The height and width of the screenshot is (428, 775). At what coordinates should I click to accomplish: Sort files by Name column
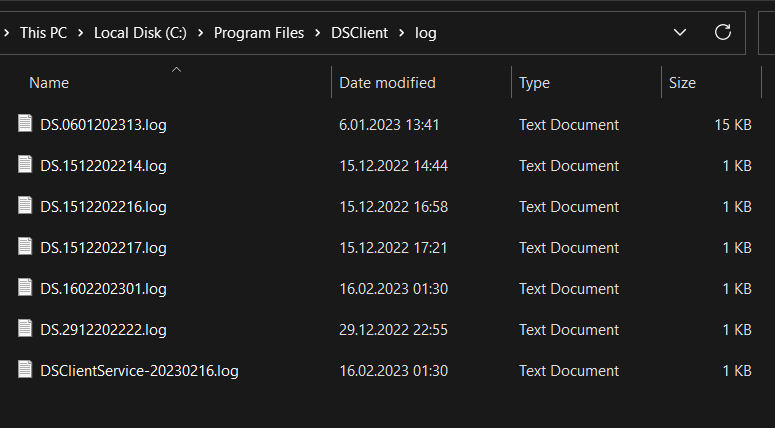click(49, 83)
